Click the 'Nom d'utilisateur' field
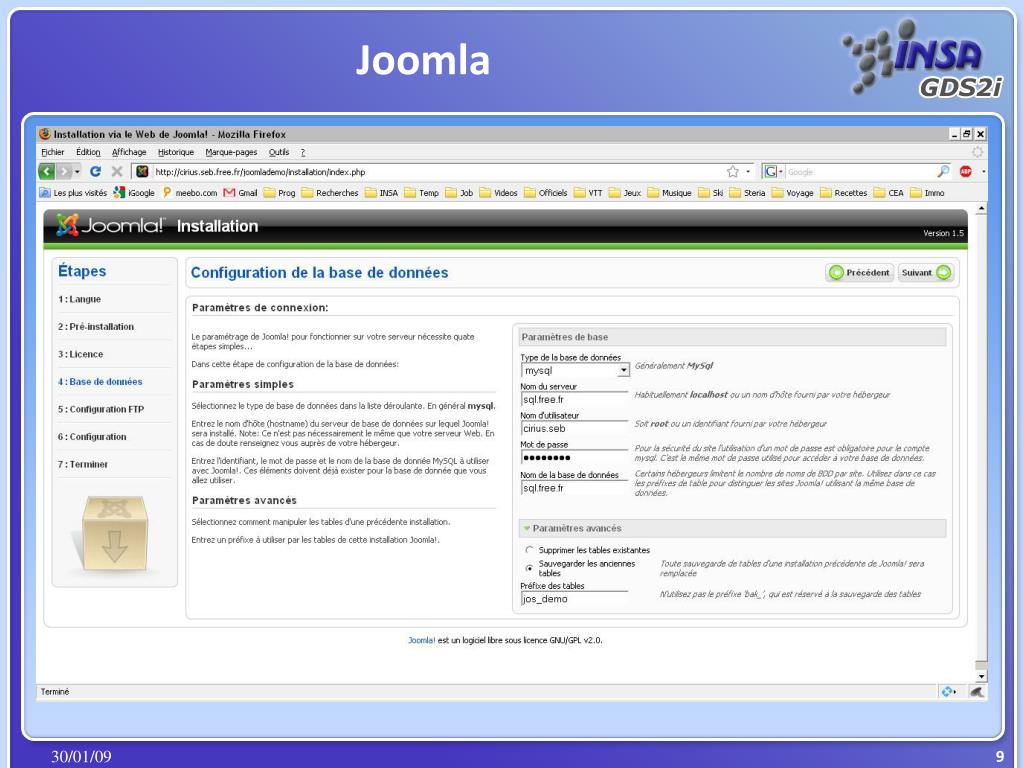 click(x=575, y=428)
